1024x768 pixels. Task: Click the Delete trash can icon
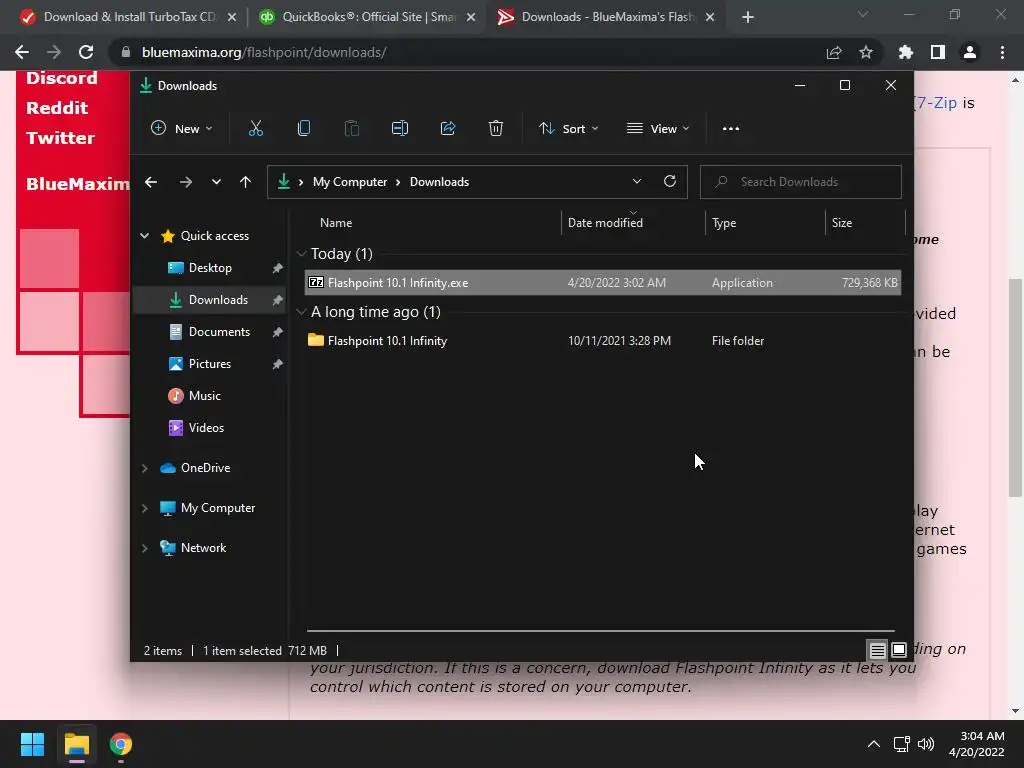496,129
